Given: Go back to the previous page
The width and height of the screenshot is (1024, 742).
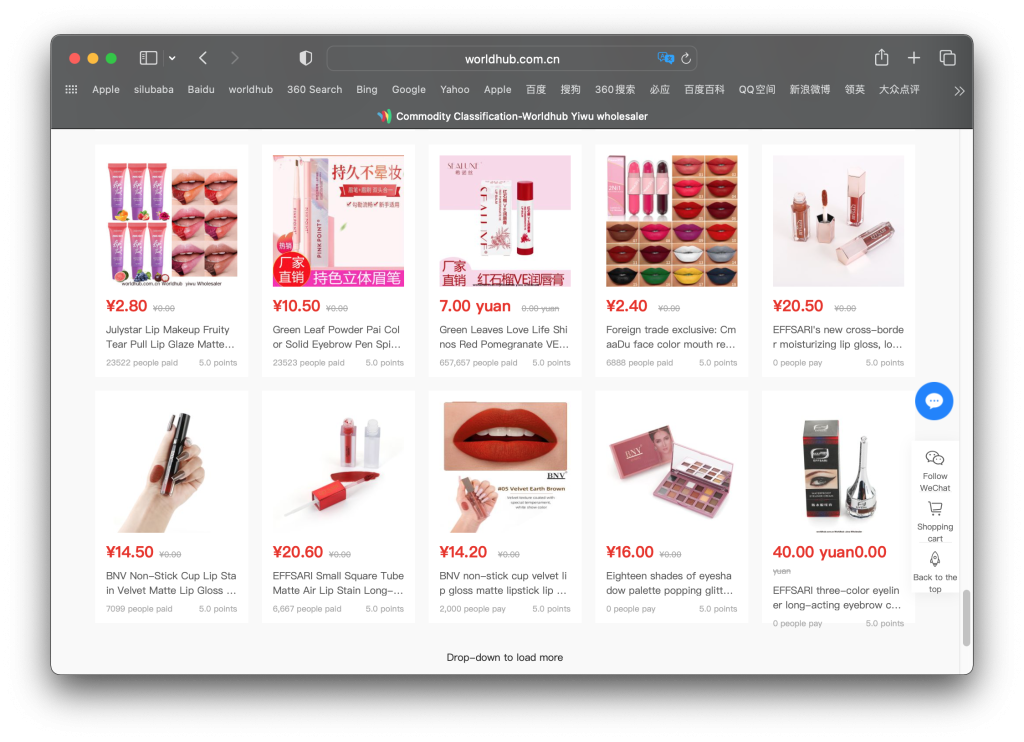Looking at the screenshot, I should (203, 58).
